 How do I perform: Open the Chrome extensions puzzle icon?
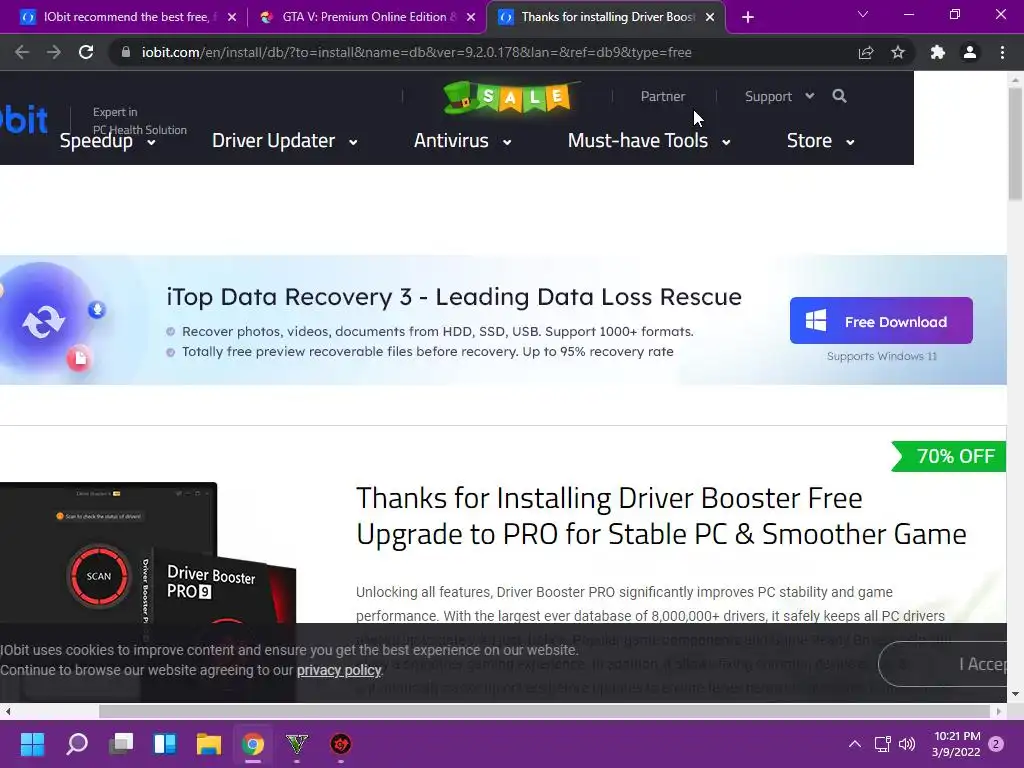coord(938,52)
